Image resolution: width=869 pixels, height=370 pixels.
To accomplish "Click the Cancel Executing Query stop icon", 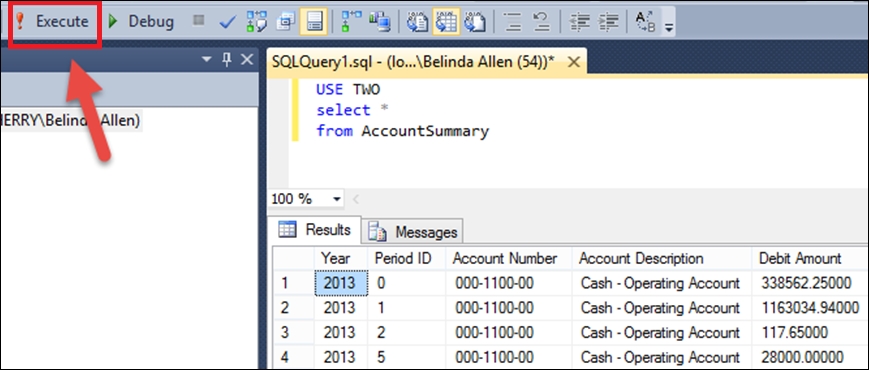I will tap(198, 21).
